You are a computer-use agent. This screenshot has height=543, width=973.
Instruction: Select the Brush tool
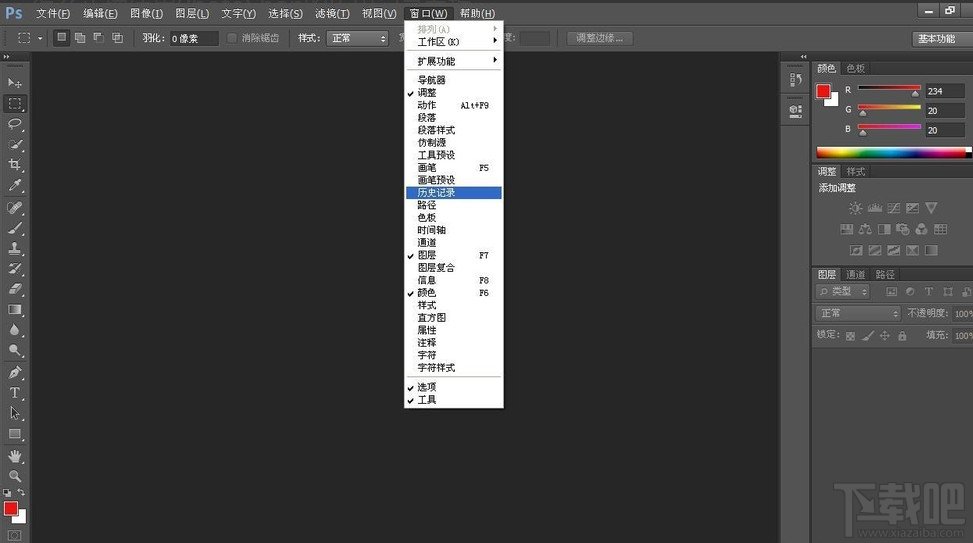coord(15,228)
